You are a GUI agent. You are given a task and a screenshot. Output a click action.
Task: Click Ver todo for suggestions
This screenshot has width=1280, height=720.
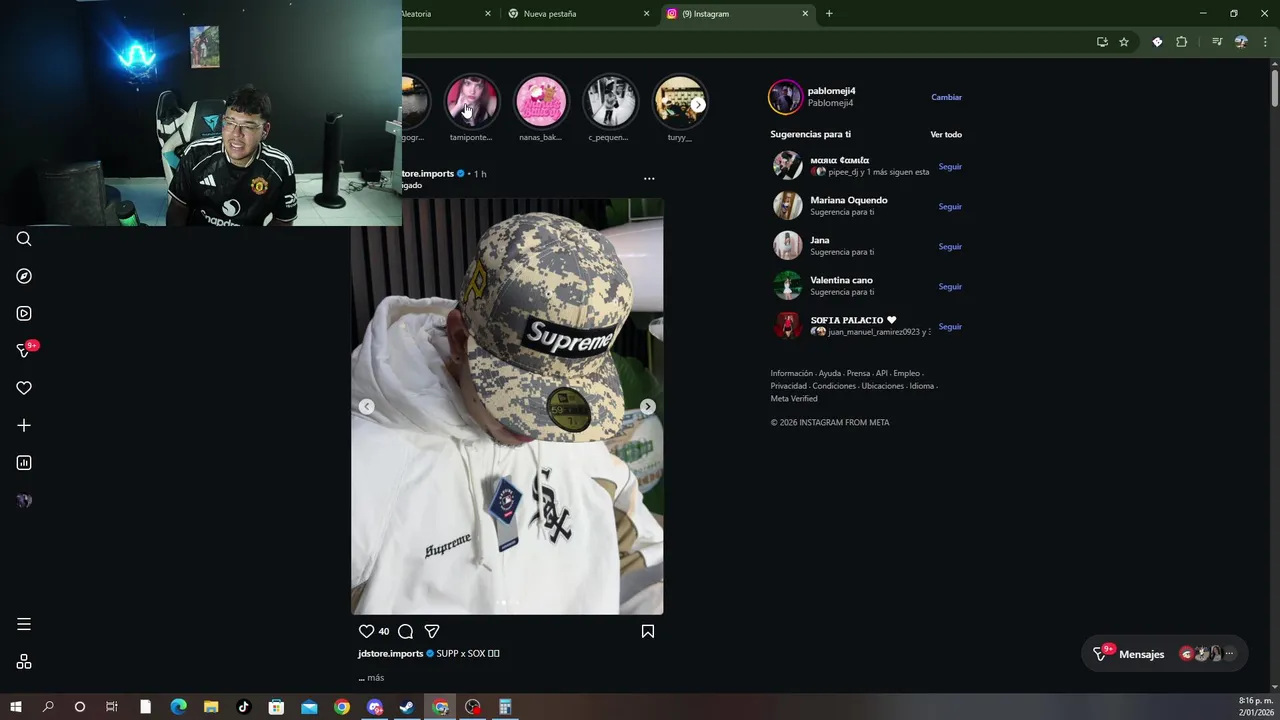point(946,134)
